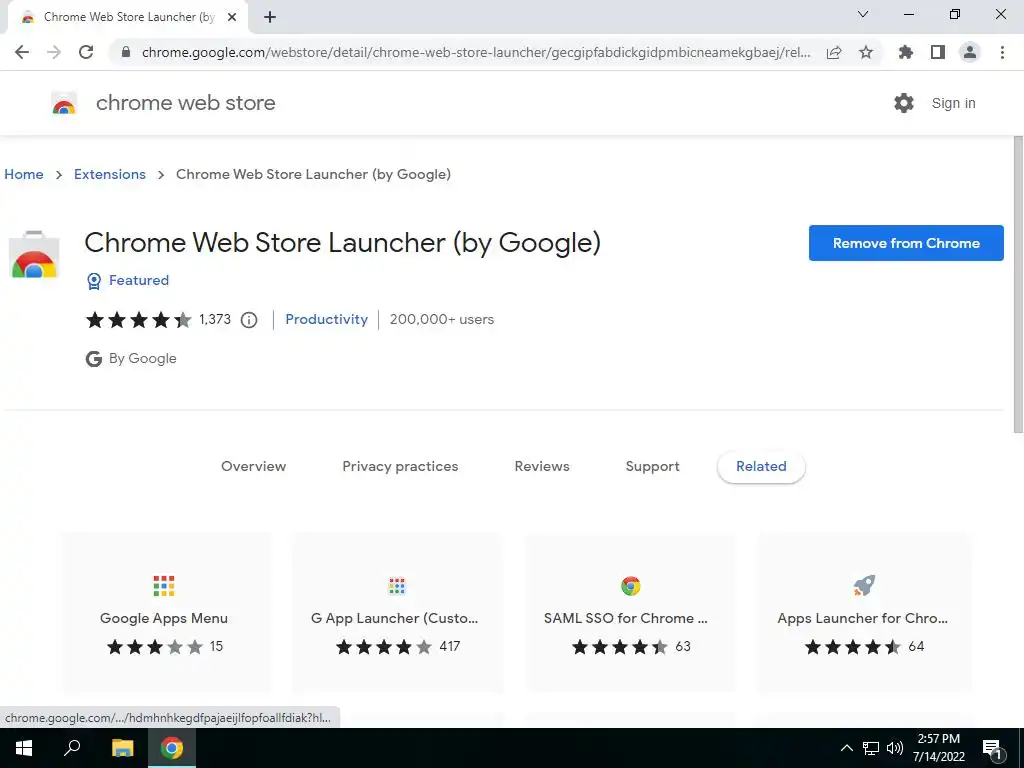
Task: Open the tab search dropdown arrow
Action: [x=863, y=14]
